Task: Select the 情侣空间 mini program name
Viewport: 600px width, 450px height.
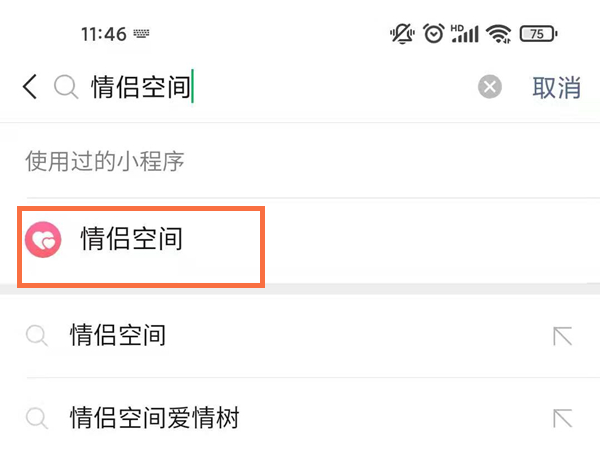Action: click(x=132, y=239)
